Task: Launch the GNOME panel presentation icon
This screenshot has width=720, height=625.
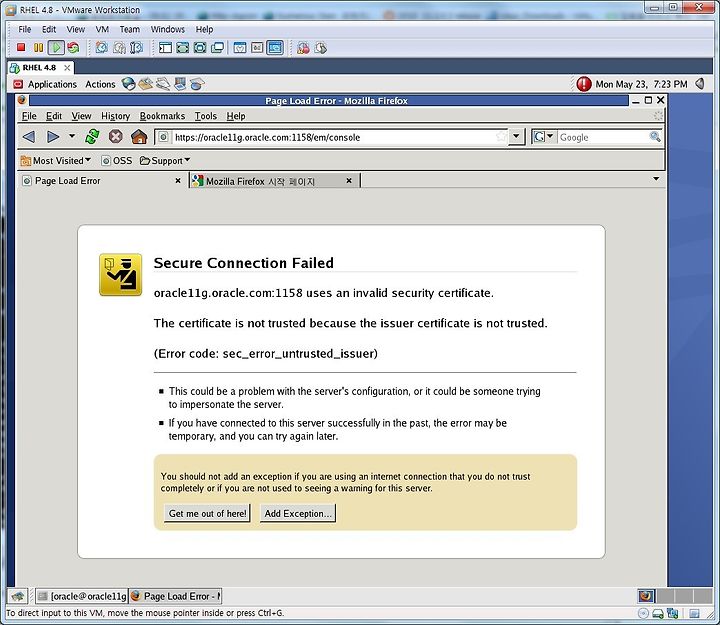Action: (x=180, y=84)
